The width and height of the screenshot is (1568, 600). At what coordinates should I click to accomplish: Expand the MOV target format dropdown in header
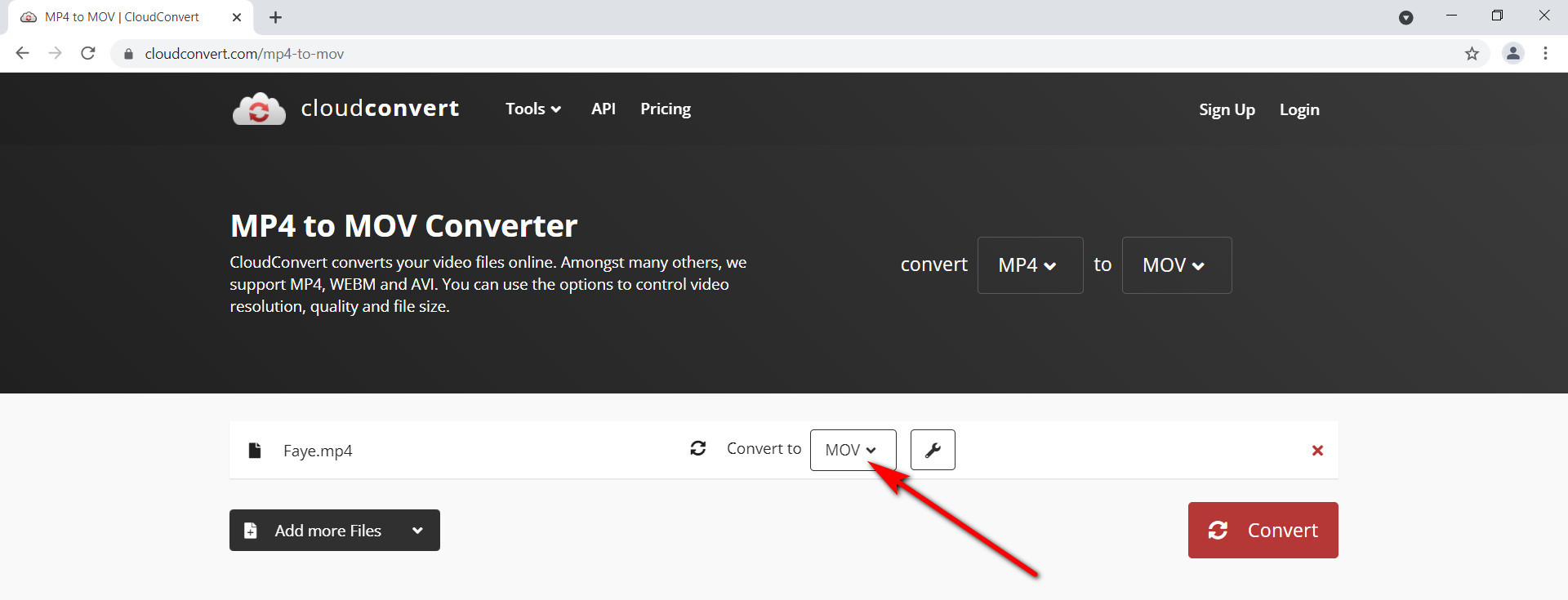point(1176,265)
